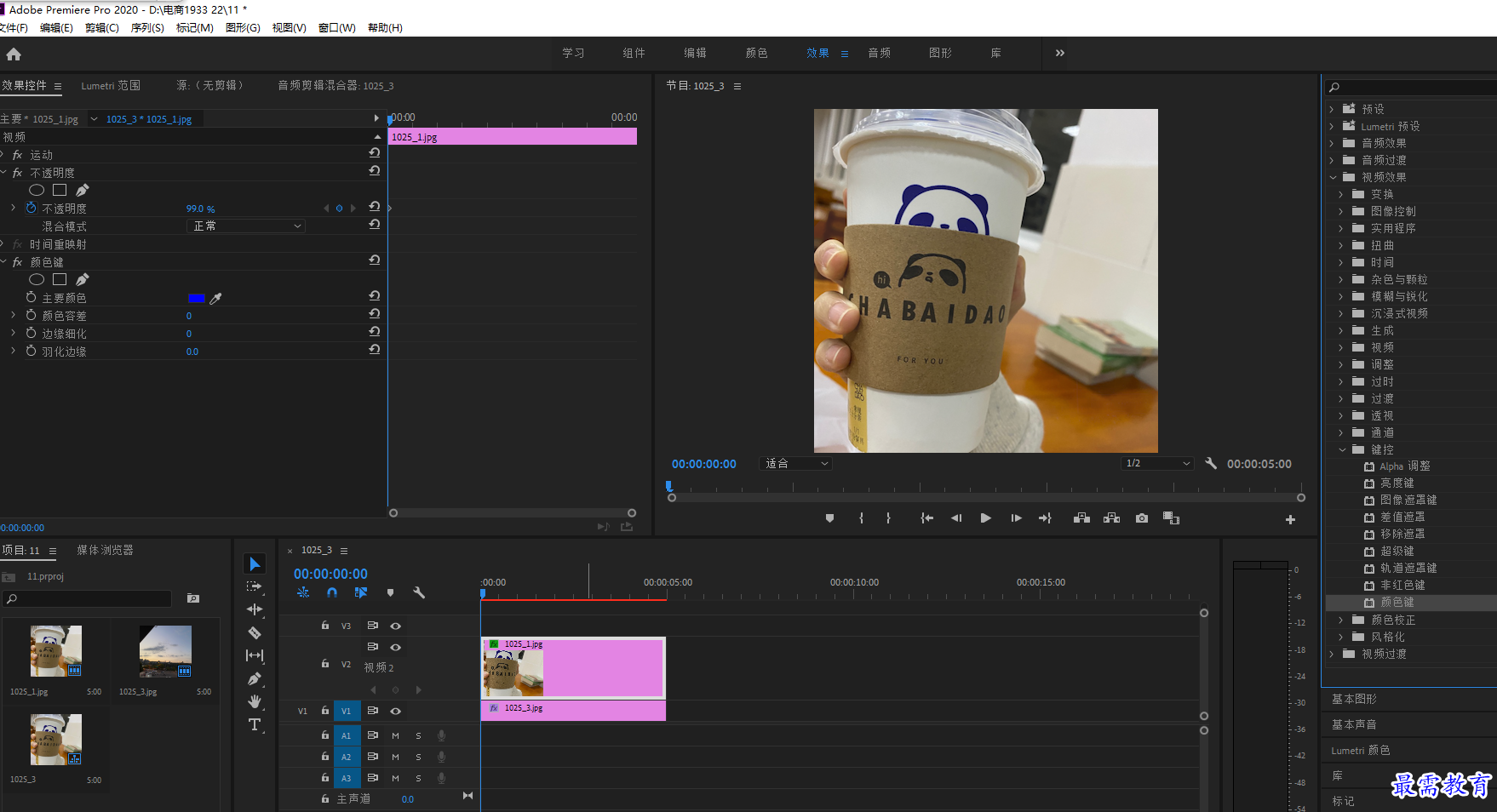
Task: Toggle V3 track output eye
Action: point(395,626)
